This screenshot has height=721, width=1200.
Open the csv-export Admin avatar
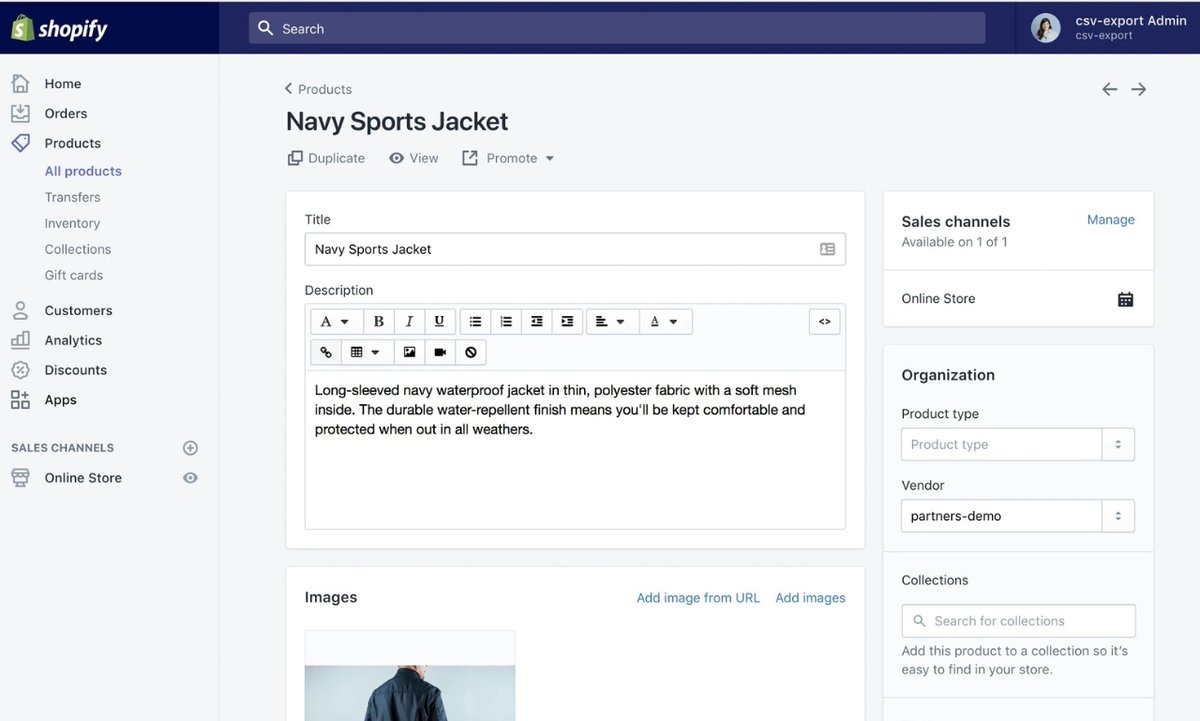[x=1046, y=28]
